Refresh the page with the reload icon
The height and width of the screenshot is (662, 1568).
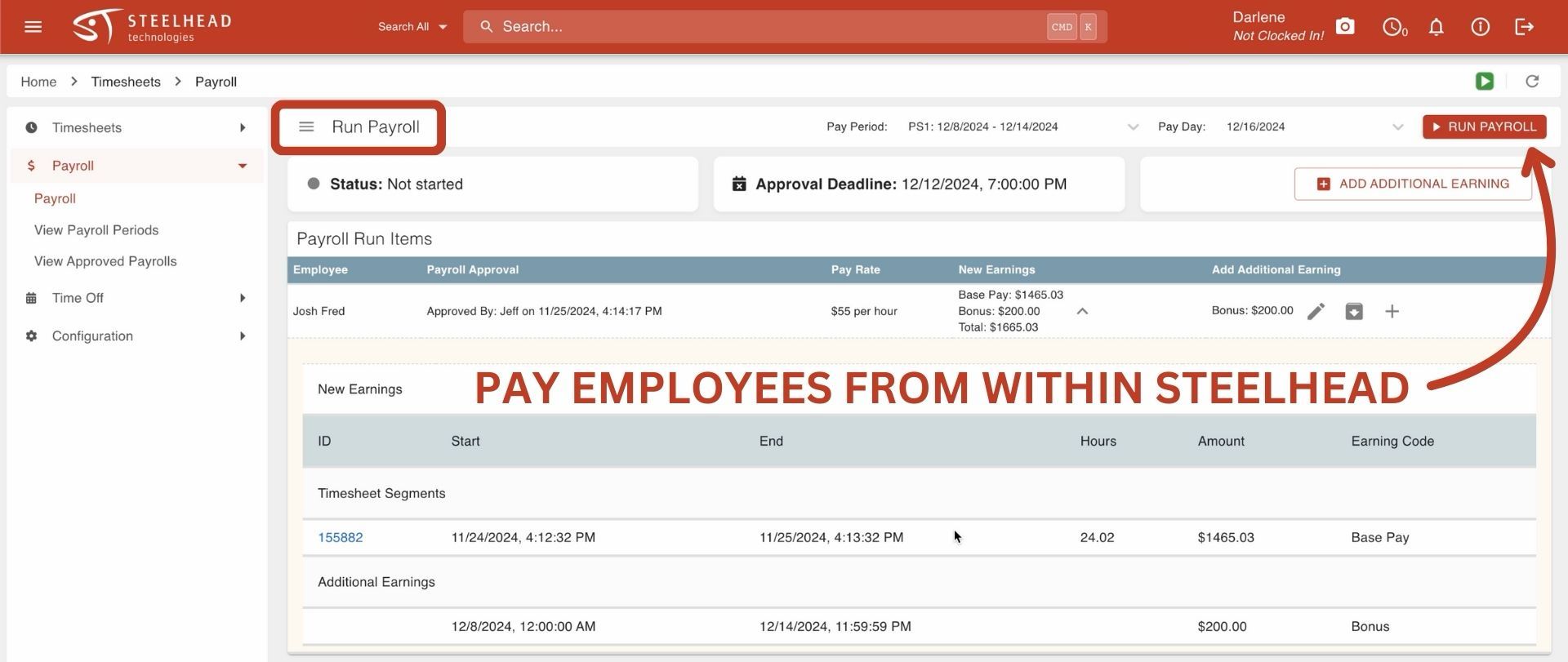tap(1532, 81)
